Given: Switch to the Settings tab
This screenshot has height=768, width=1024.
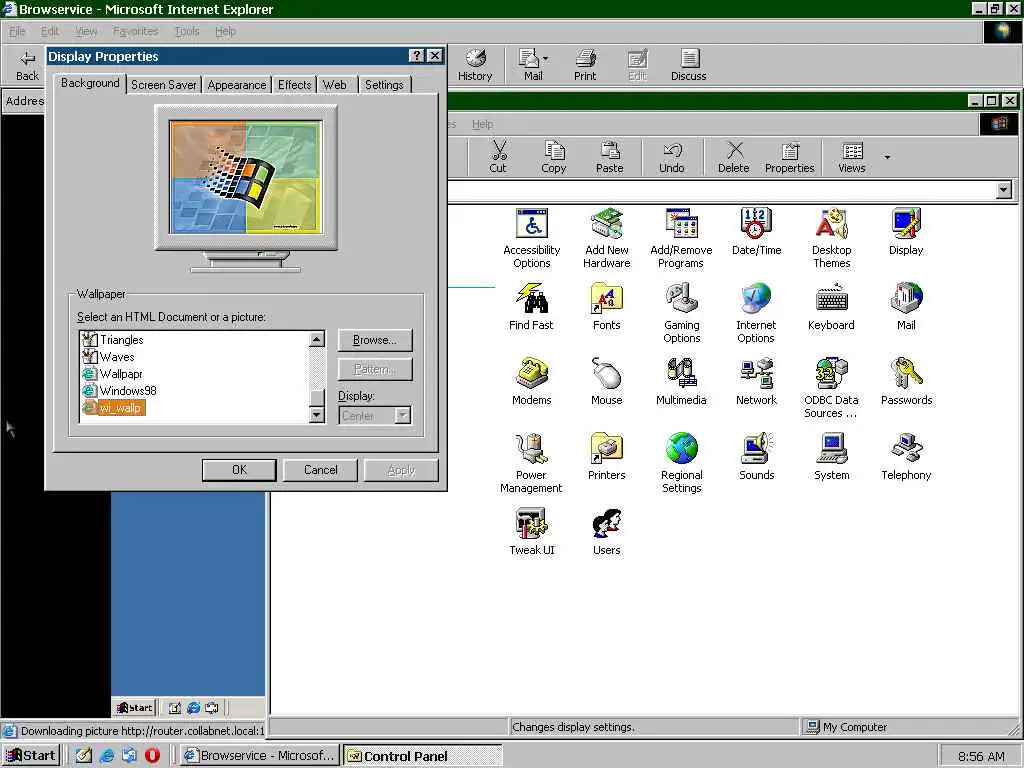Looking at the screenshot, I should click(384, 85).
